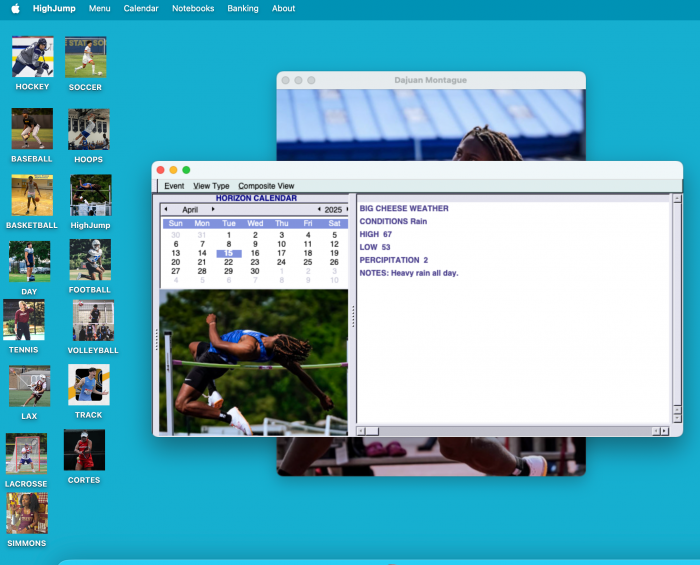The image size is (700, 565).
Task: Select April 22 in calendar
Action: coord(229,262)
